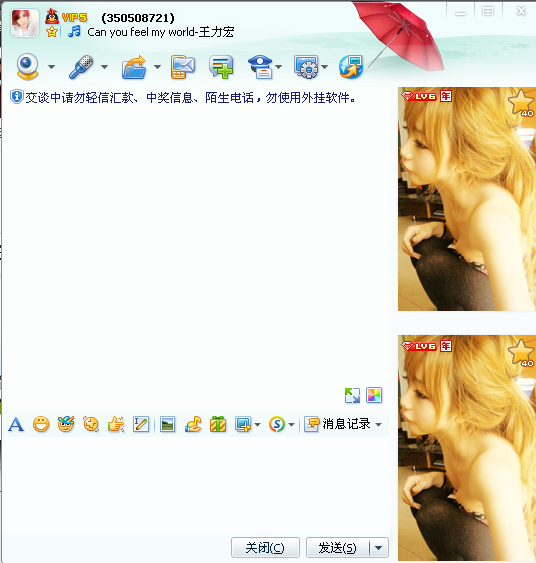
Task: Expand send file dropdown arrow
Action: point(157,67)
